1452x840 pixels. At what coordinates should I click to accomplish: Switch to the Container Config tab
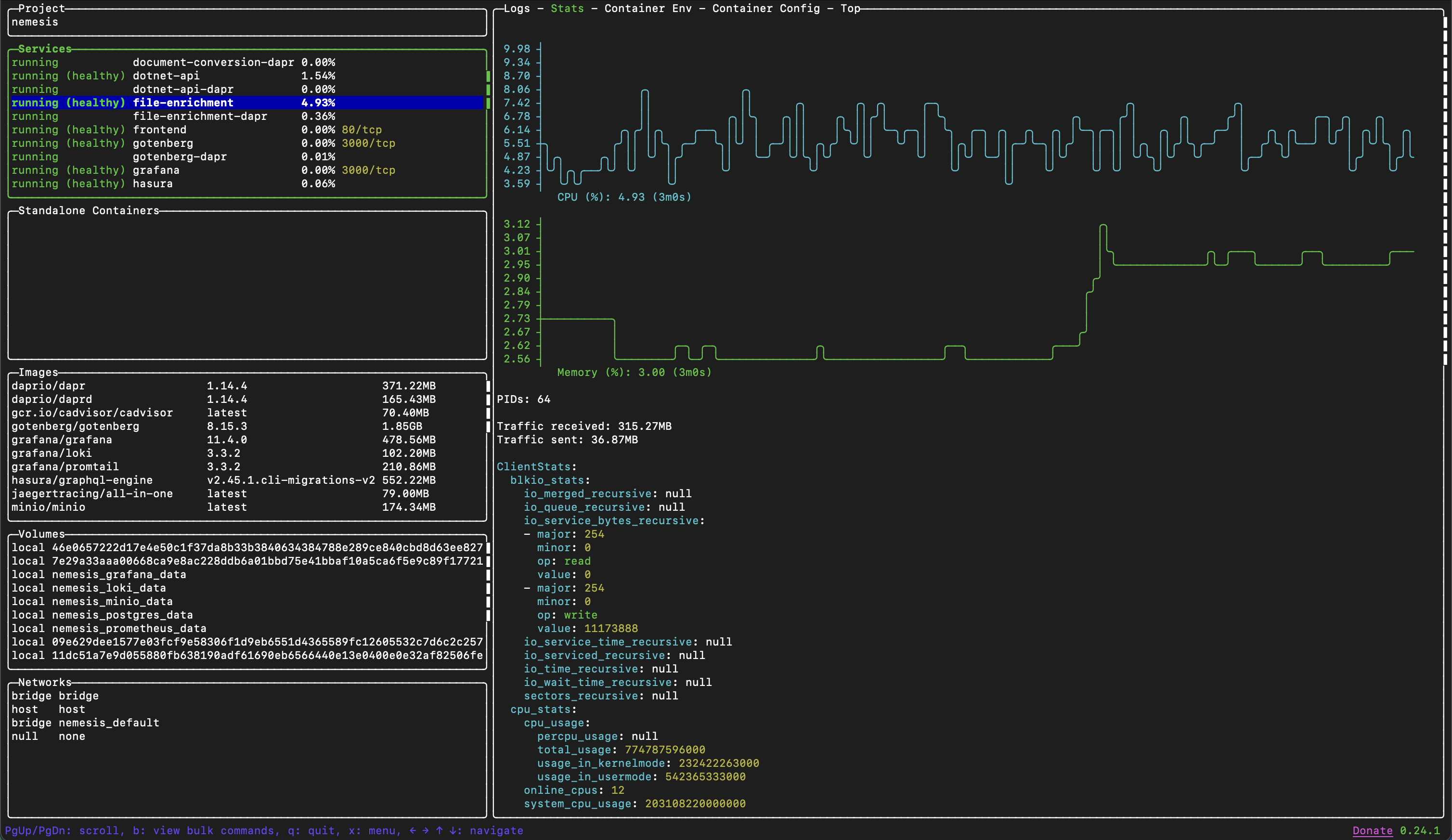click(766, 9)
